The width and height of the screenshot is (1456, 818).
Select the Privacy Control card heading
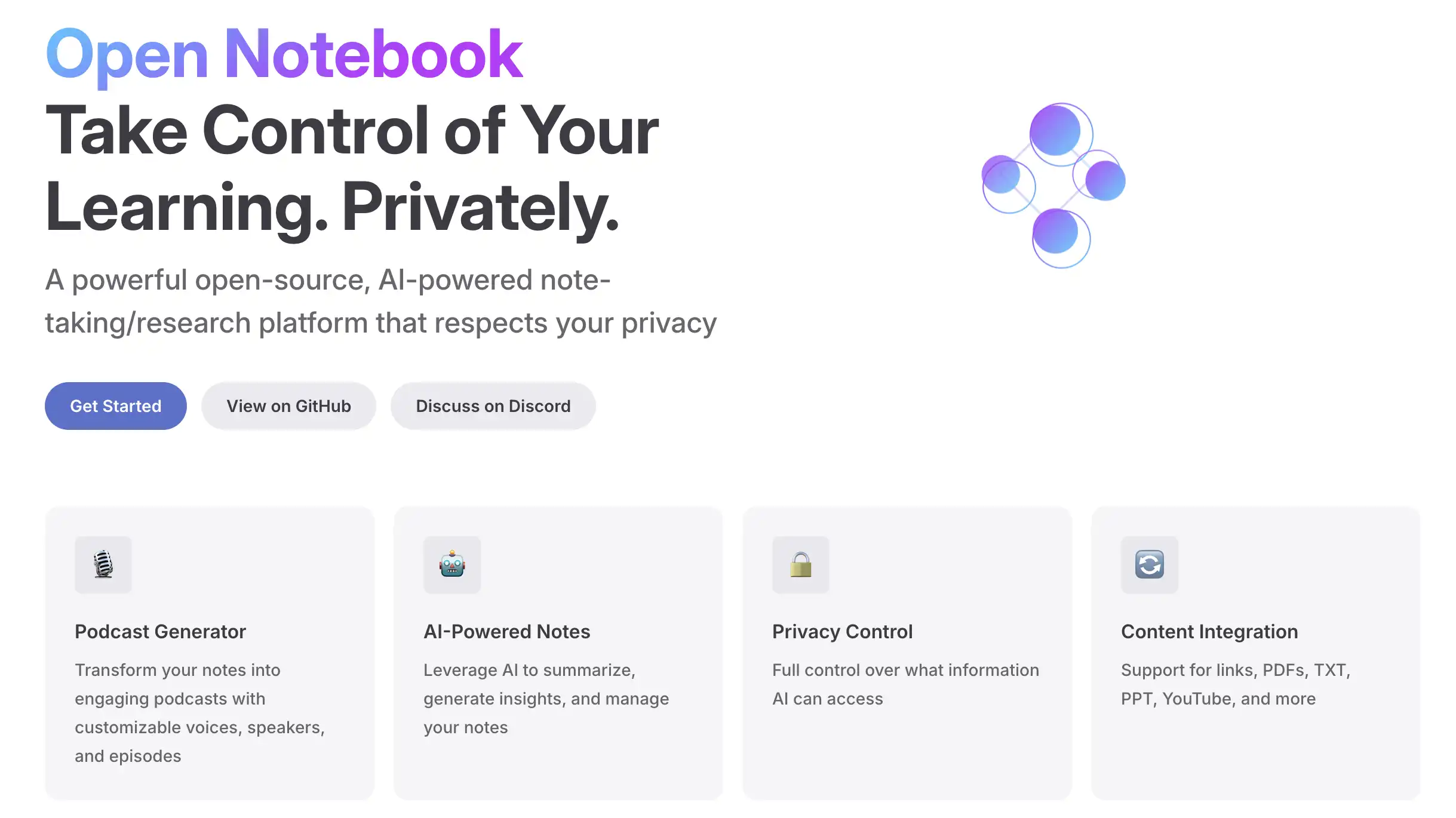[x=842, y=631]
